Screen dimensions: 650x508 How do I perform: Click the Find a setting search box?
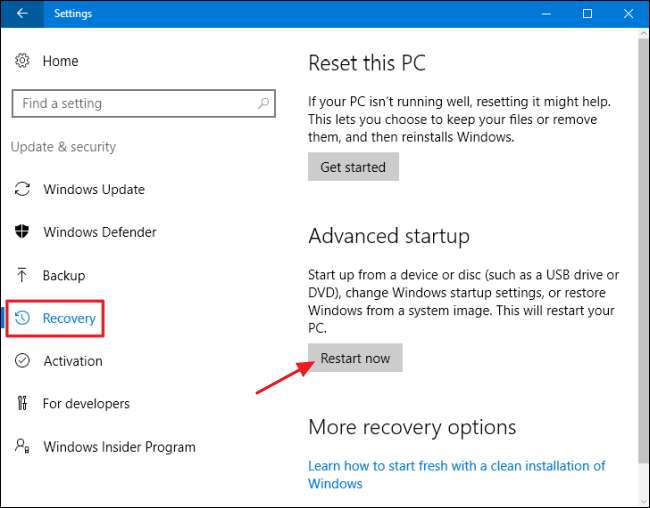point(144,103)
